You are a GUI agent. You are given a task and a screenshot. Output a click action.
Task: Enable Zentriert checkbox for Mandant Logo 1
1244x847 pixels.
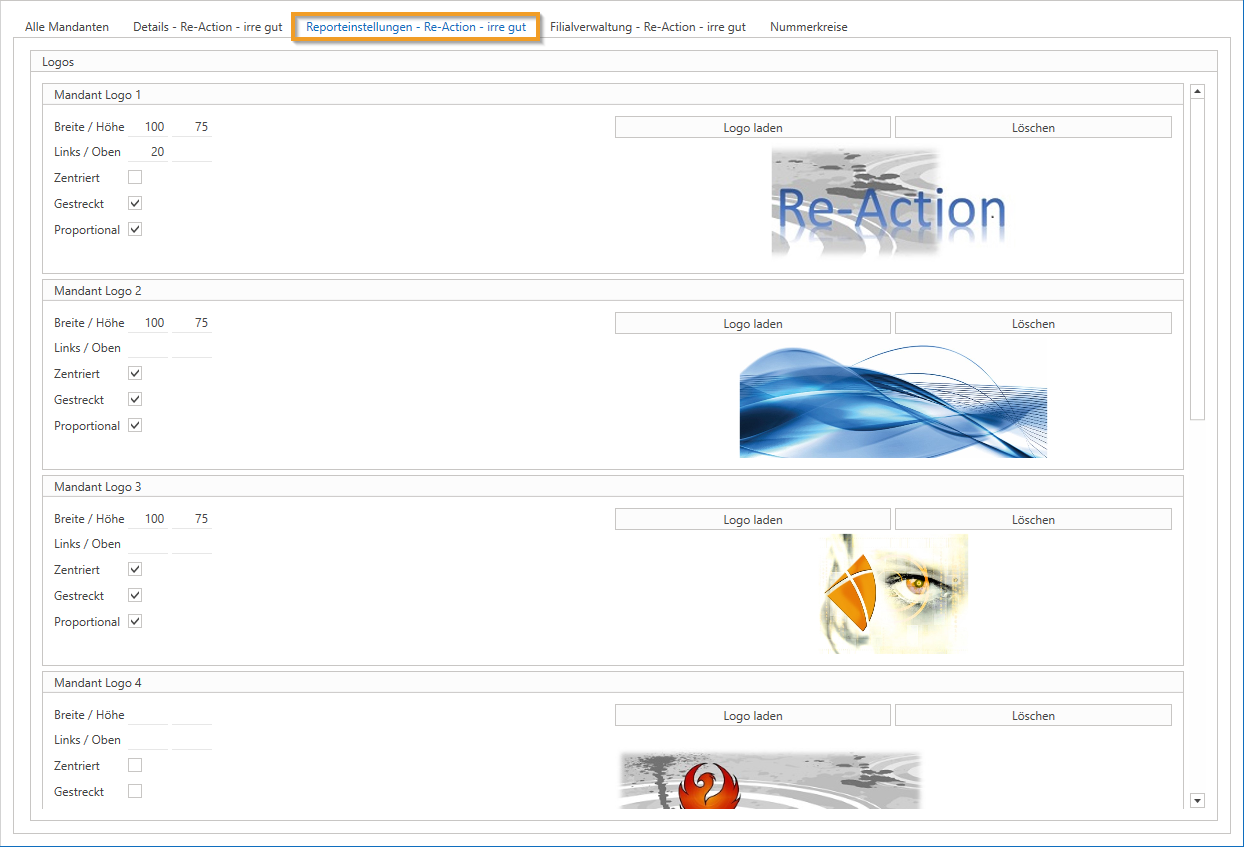pos(135,177)
